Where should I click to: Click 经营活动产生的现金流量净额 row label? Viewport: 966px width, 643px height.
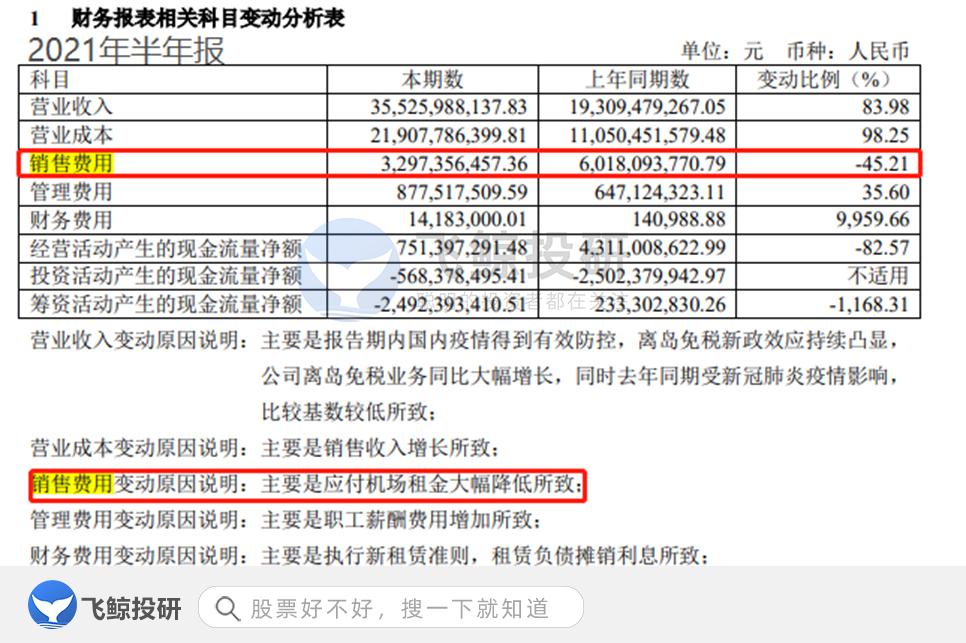pos(166,248)
